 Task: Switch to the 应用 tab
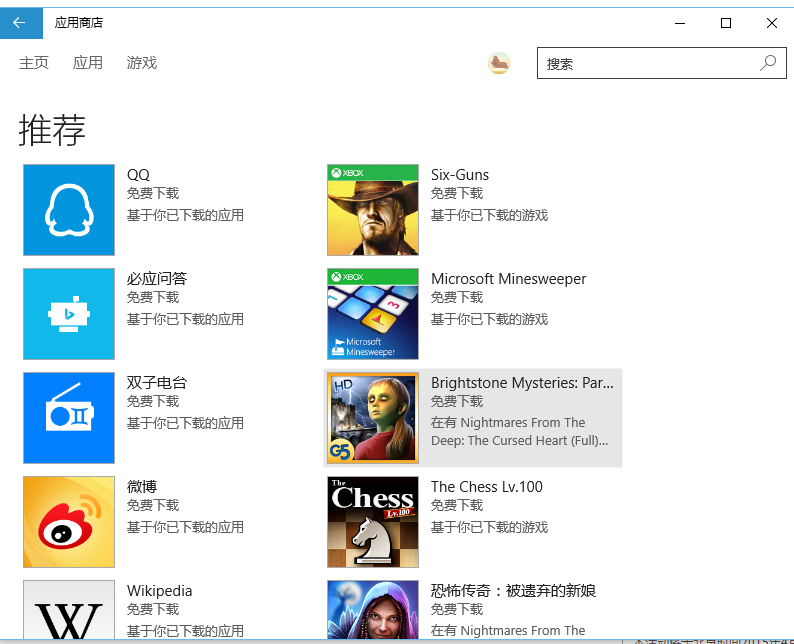[88, 63]
